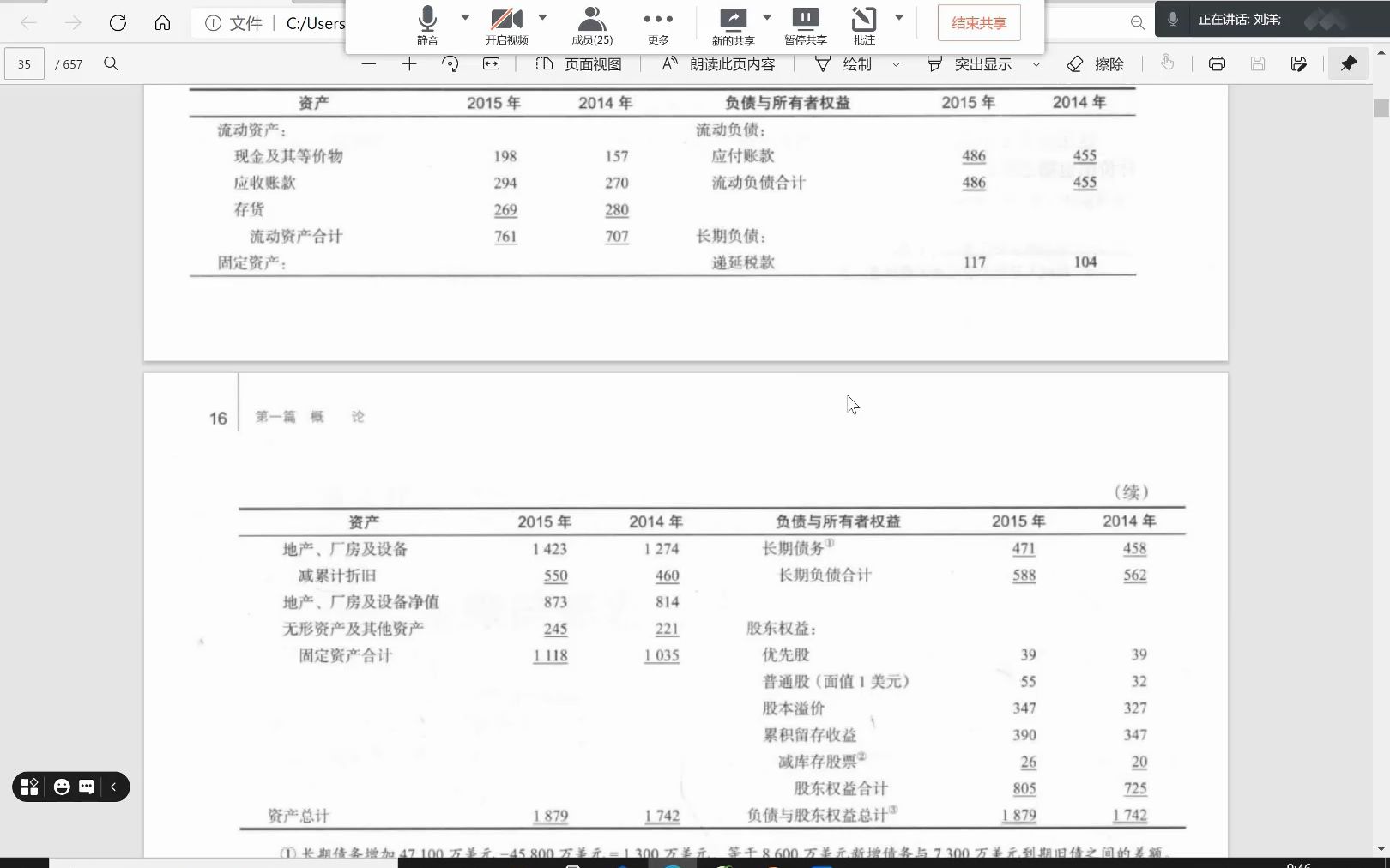Print the PDF document

coord(1217,63)
